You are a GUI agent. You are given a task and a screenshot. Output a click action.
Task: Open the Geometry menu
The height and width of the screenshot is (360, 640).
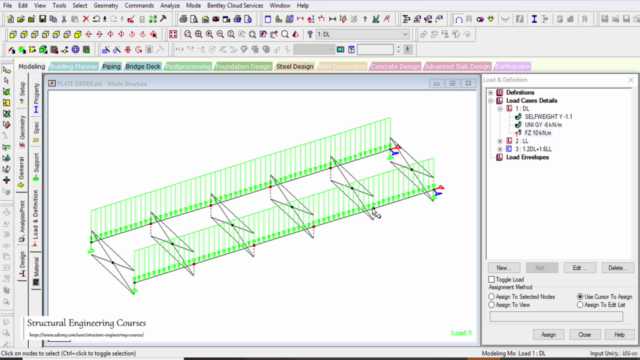click(x=106, y=6)
